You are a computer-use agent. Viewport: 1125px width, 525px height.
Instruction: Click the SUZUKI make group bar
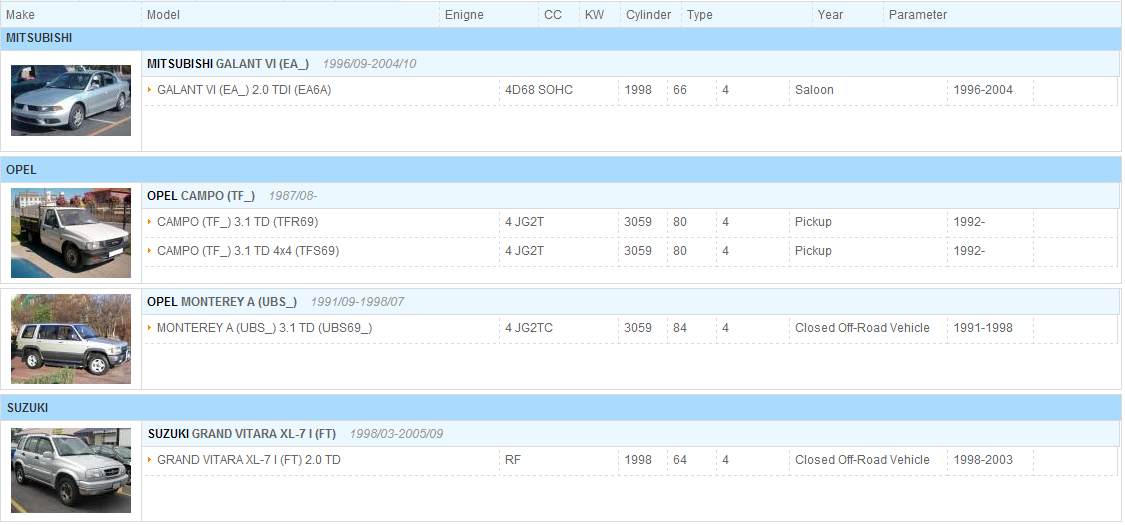click(x=560, y=407)
